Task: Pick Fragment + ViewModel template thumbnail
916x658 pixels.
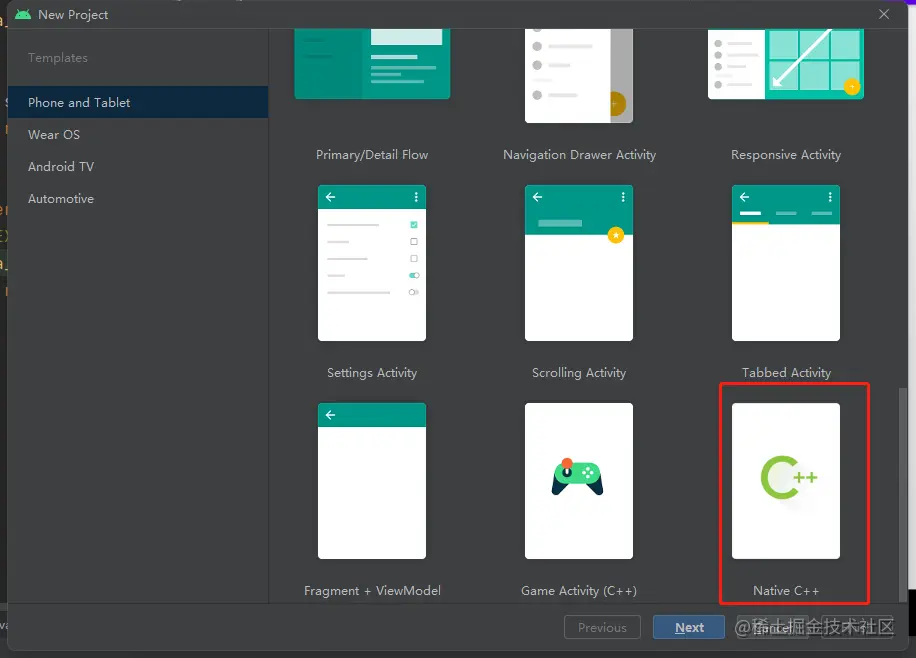Action: tap(372, 481)
